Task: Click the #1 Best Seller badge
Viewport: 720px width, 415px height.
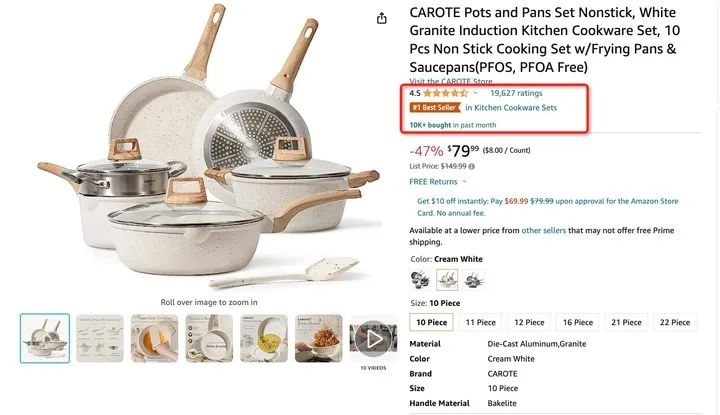Action: coord(439,107)
